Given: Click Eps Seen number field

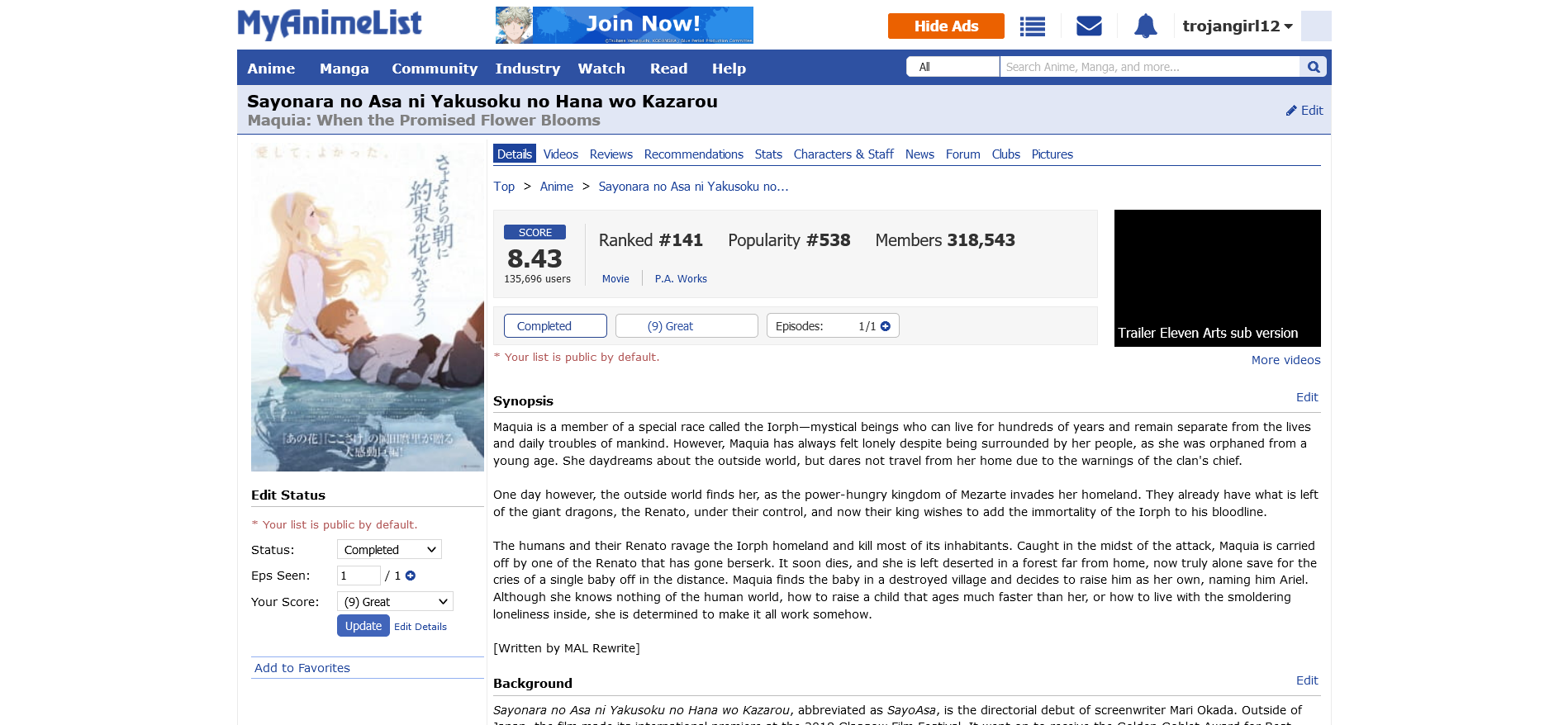Looking at the screenshot, I should [359, 576].
